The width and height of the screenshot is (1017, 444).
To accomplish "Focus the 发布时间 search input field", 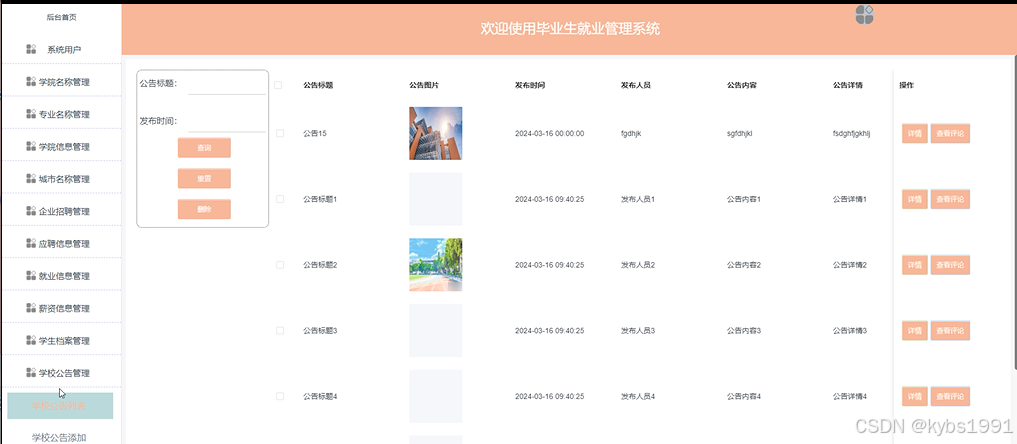I will [227, 121].
